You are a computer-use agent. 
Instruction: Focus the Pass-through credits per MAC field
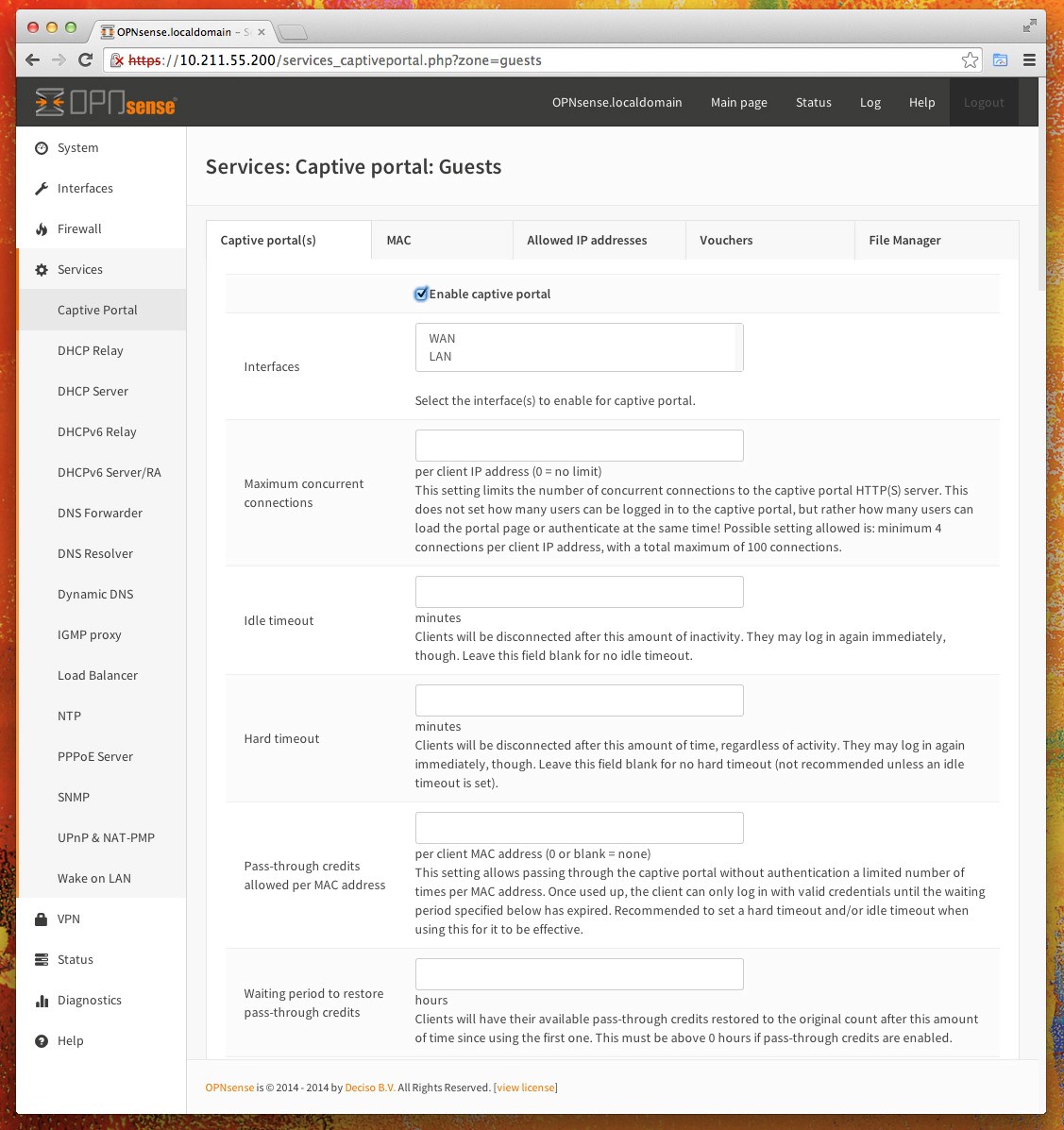point(579,828)
